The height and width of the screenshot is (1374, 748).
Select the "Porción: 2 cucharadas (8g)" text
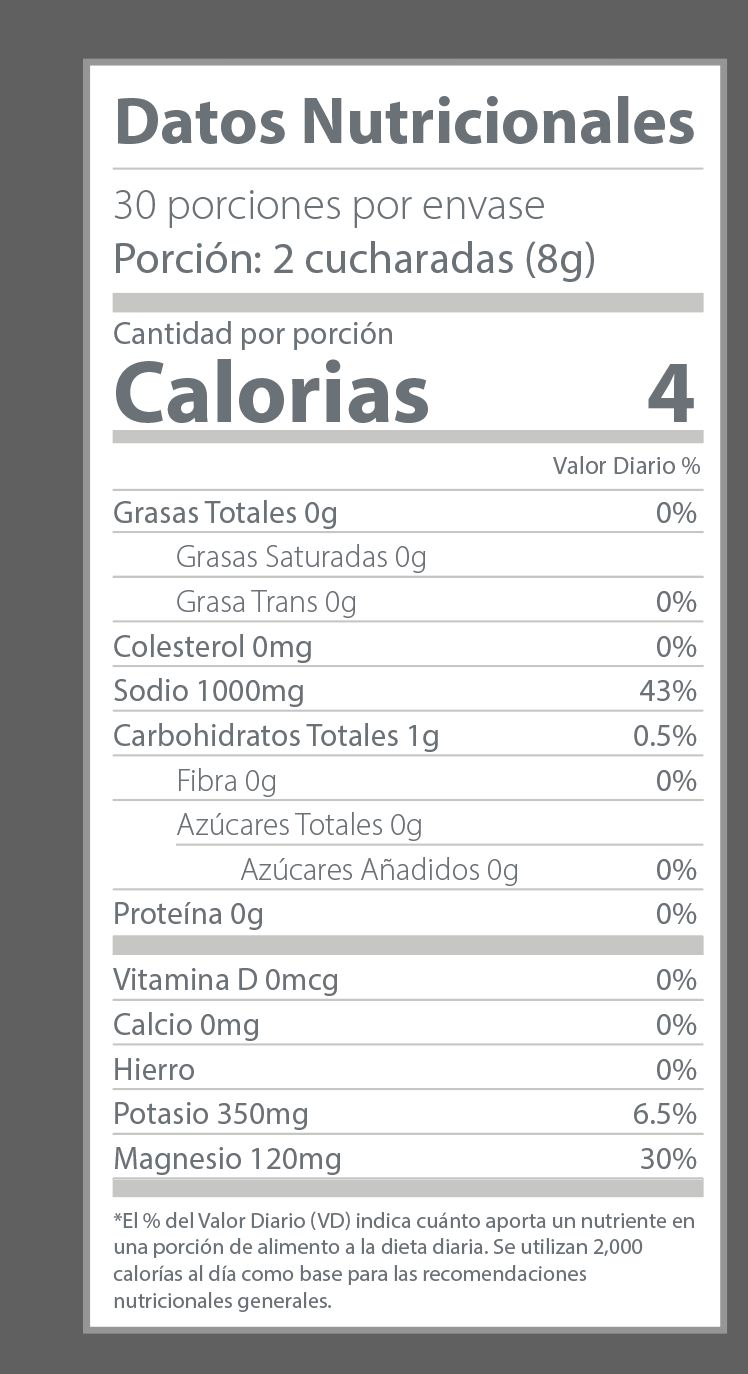click(x=354, y=259)
